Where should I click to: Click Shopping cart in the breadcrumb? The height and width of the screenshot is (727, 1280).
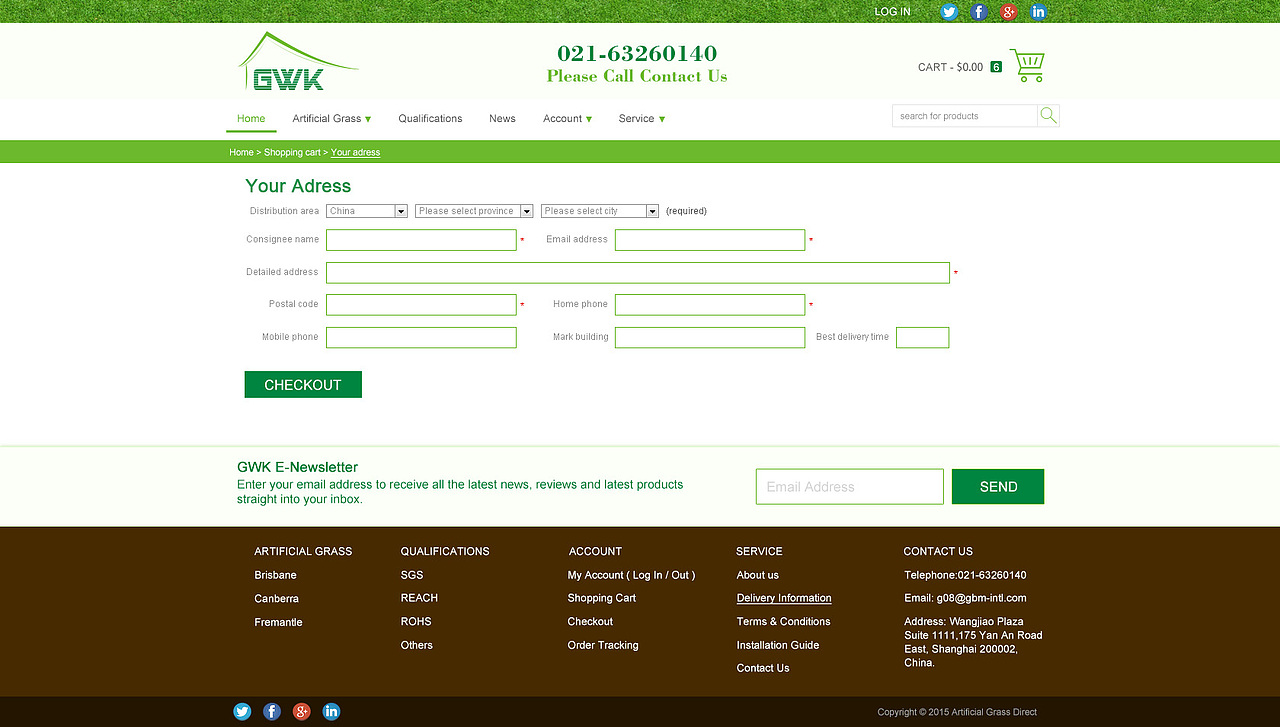coord(292,153)
